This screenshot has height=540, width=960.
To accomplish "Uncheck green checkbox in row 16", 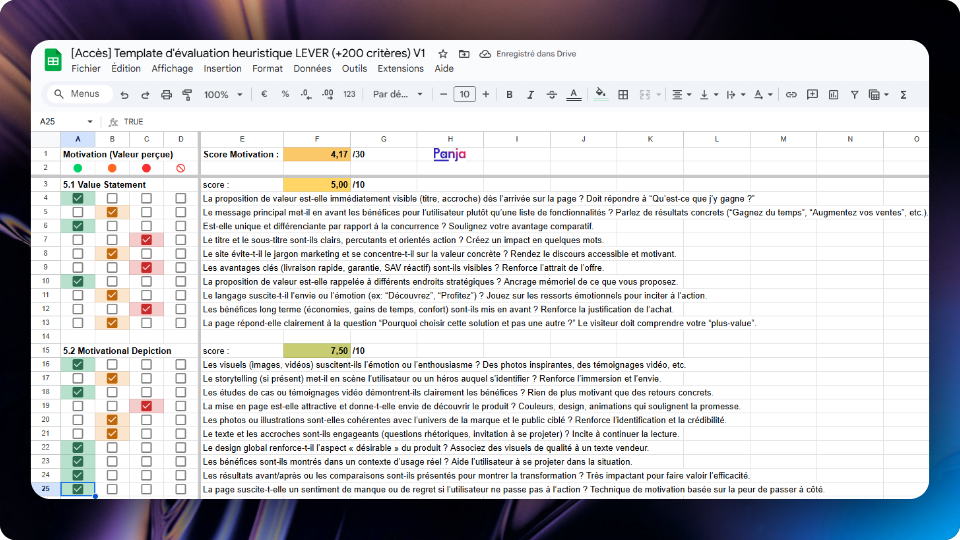I will coord(78,364).
